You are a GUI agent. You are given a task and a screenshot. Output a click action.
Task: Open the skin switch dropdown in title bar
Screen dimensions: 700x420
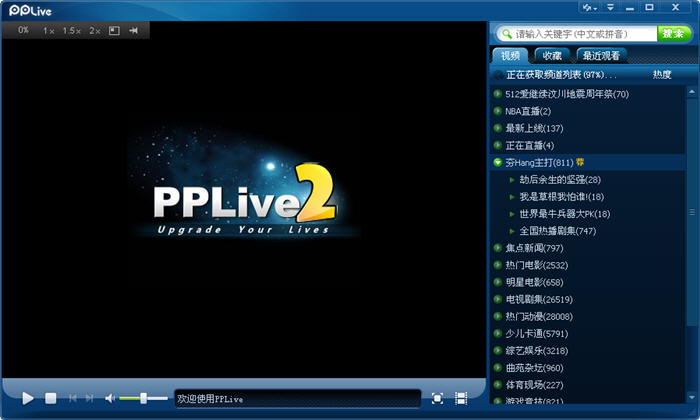click(x=590, y=8)
